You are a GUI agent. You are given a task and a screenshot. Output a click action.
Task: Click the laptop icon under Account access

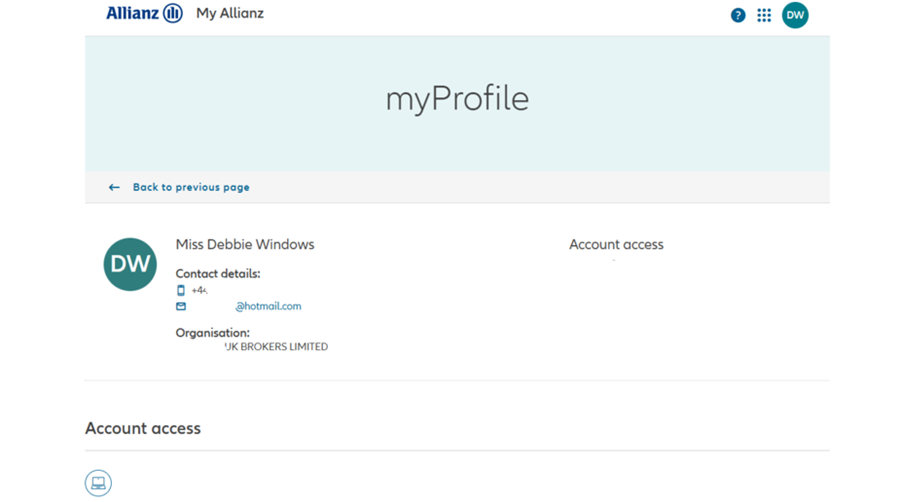(98, 483)
